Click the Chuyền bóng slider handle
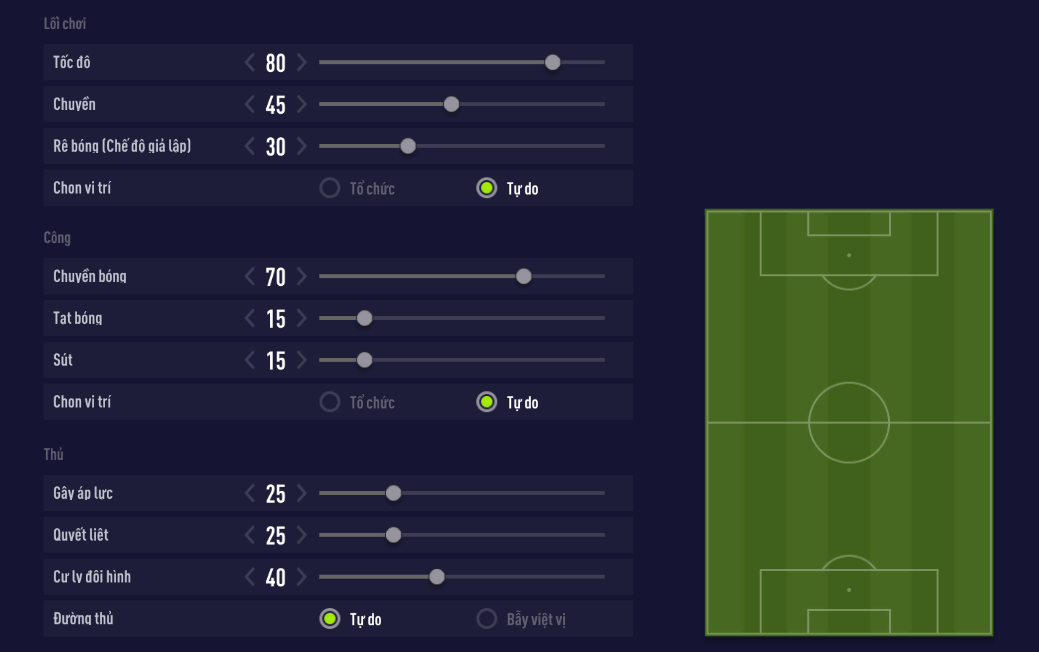 pos(524,276)
